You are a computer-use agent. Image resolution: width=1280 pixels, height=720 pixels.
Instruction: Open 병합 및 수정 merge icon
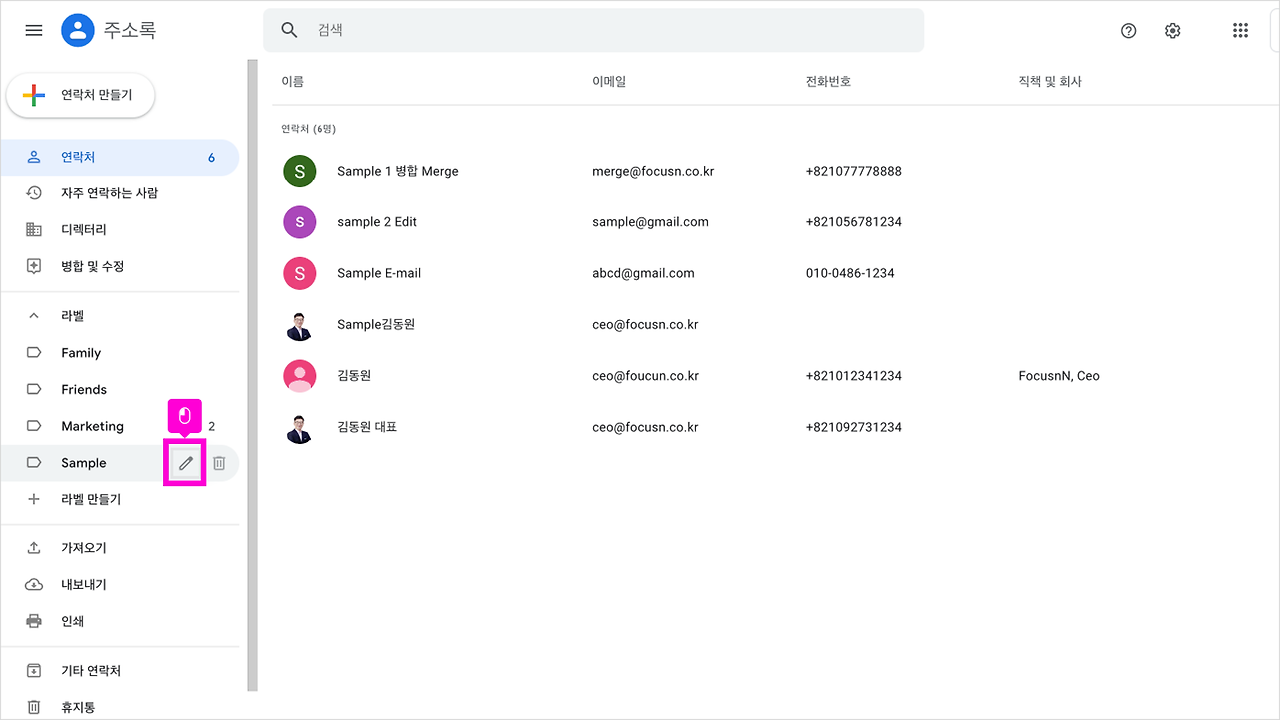point(34,266)
